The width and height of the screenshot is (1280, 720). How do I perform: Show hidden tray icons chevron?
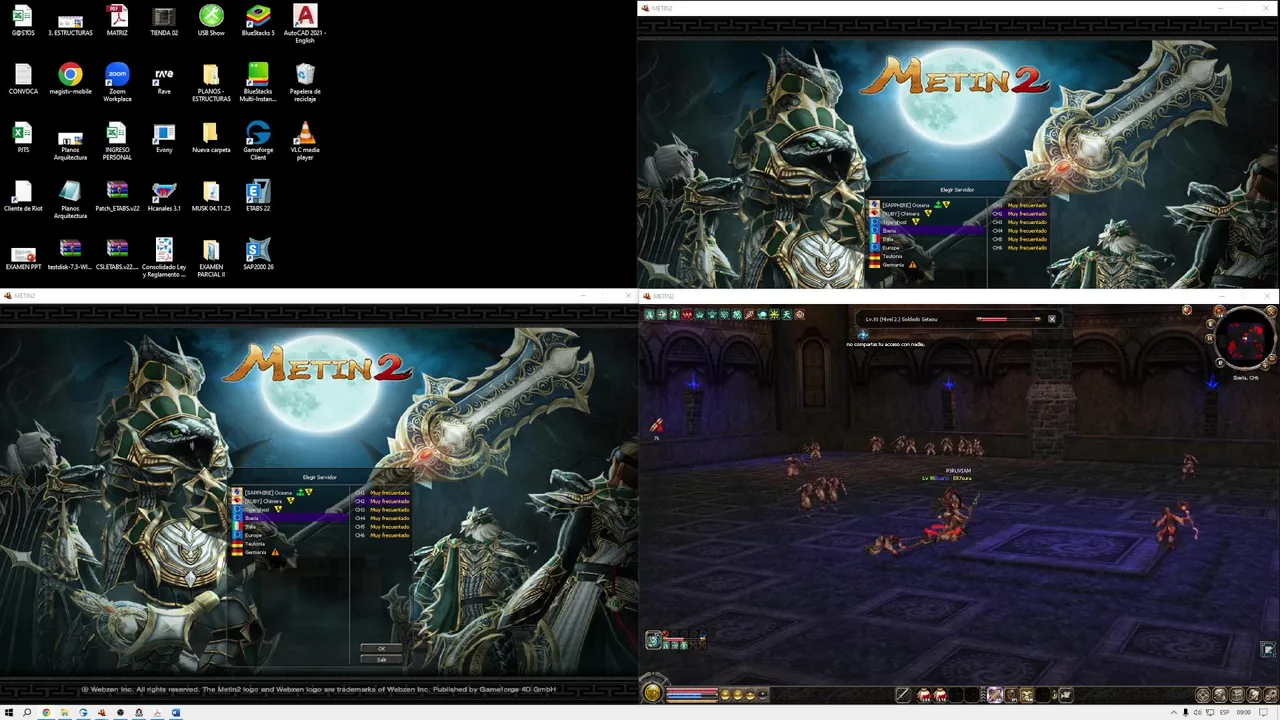click(1173, 713)
